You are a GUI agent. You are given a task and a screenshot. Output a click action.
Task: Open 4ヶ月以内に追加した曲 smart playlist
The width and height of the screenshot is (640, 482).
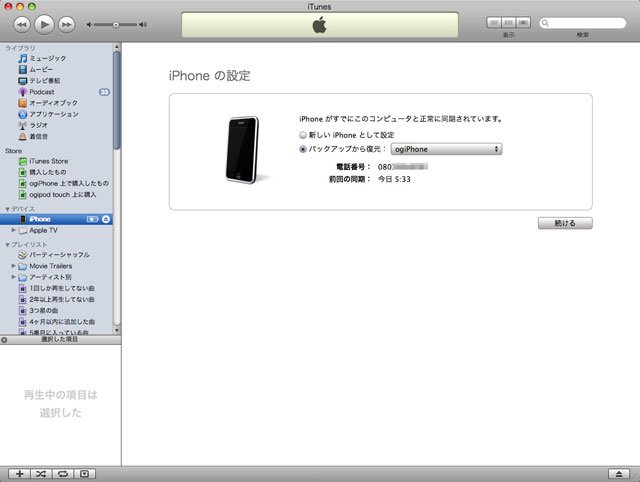click(56, 322)
